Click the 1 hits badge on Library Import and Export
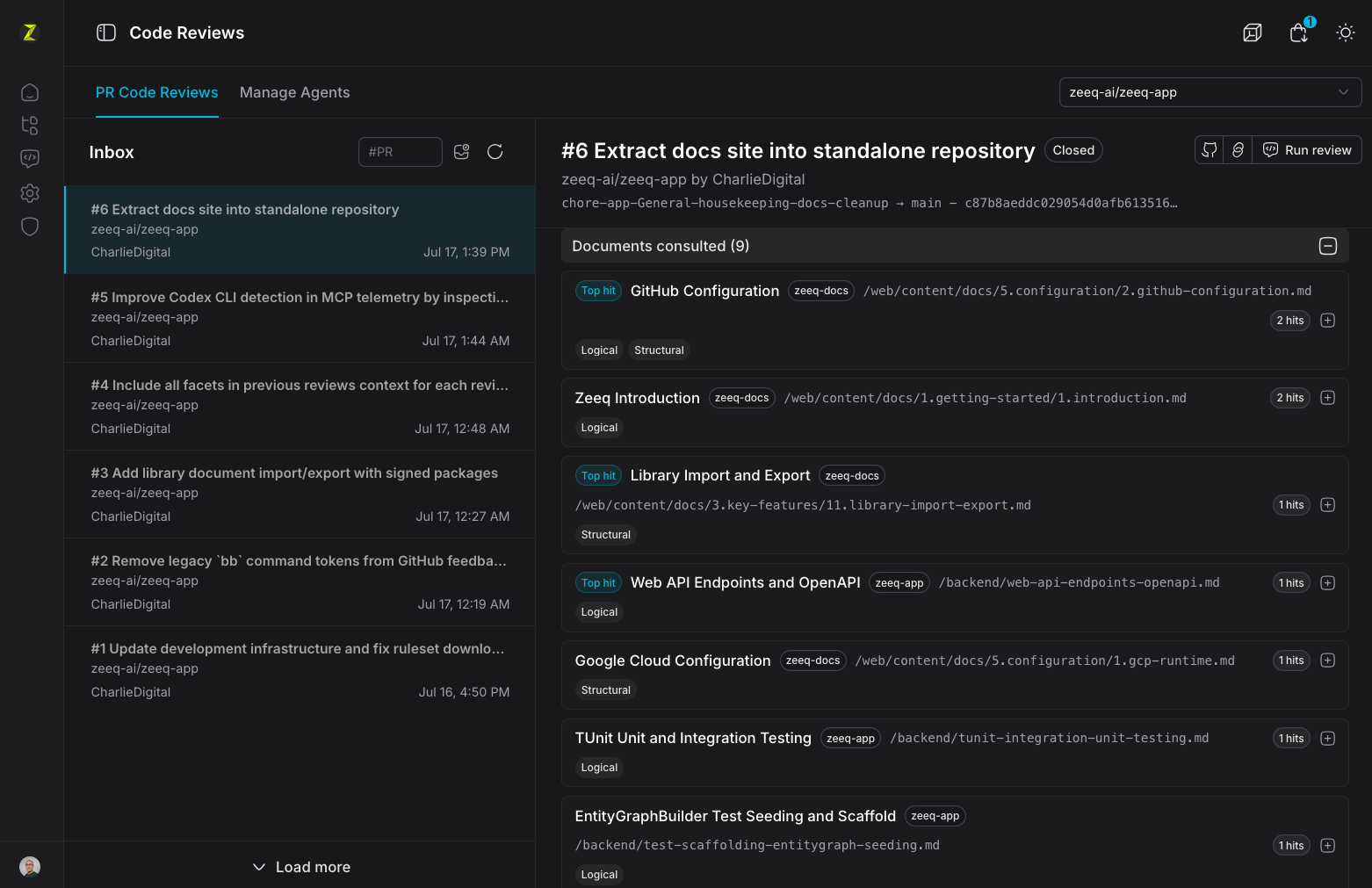The width and height of the screenshot is (1372, 888). pos(1291,505)
